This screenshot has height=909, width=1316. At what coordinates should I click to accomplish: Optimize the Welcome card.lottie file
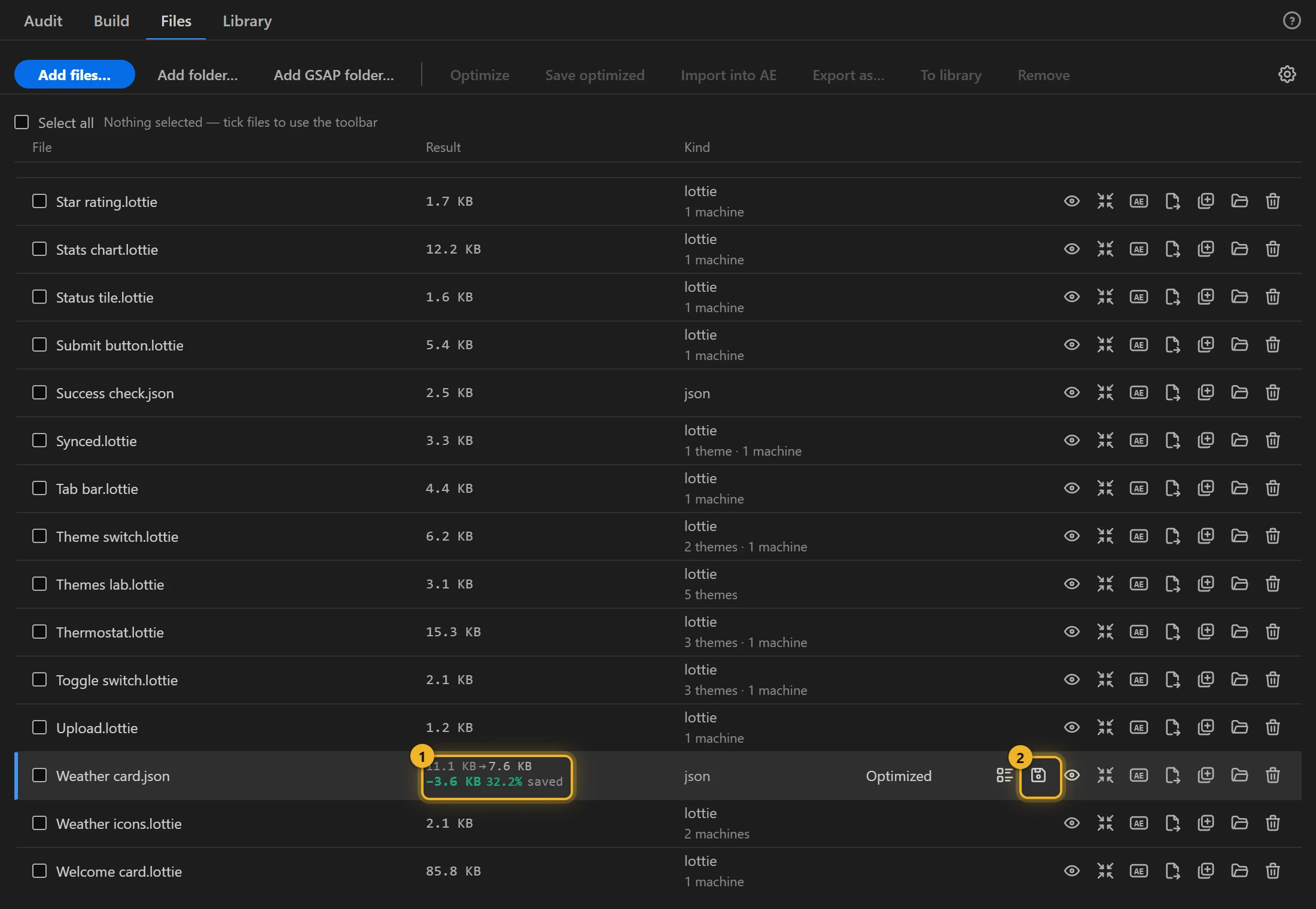coord(1105,871)
